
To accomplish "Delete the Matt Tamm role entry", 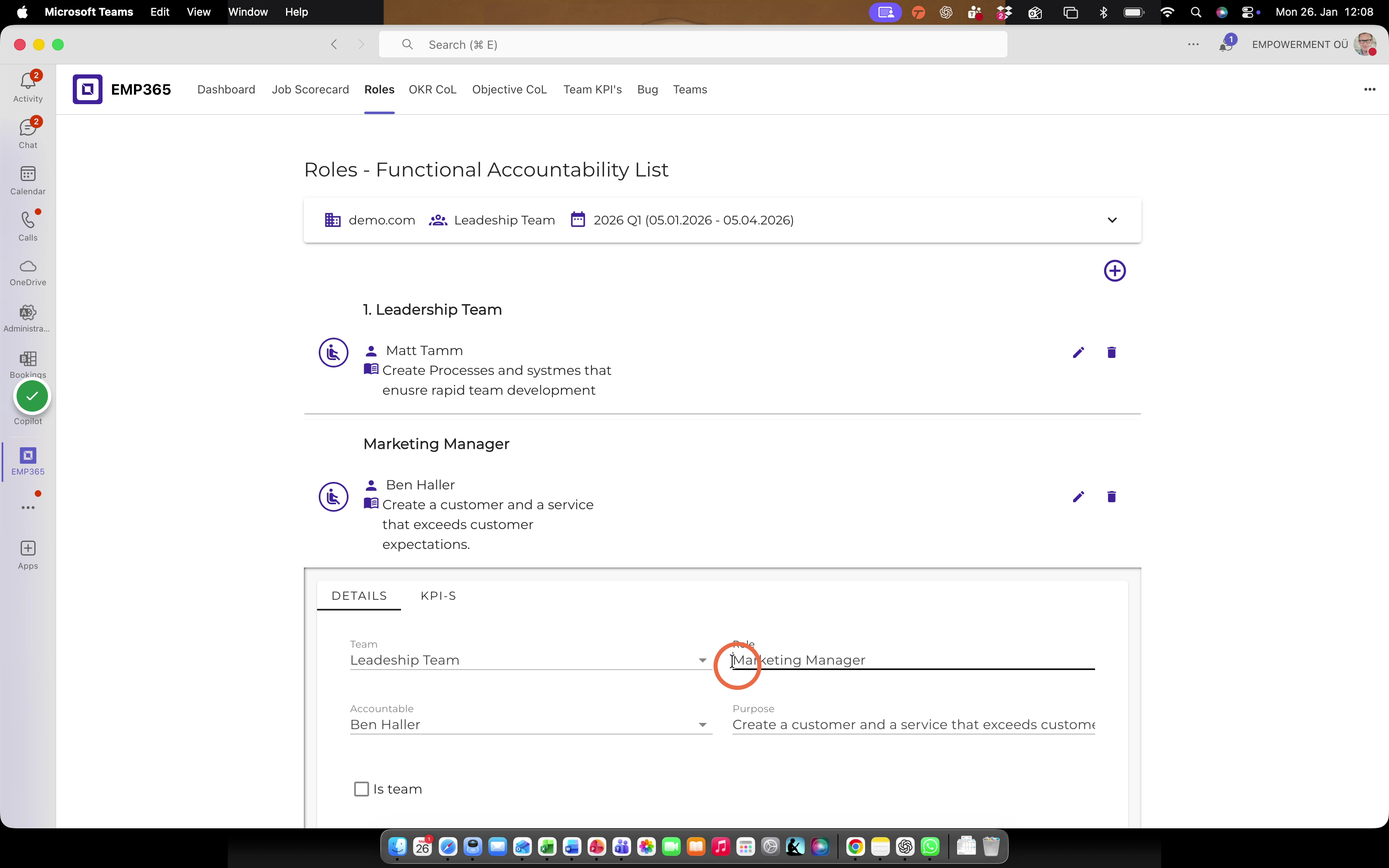I will tap(1111, 353).
